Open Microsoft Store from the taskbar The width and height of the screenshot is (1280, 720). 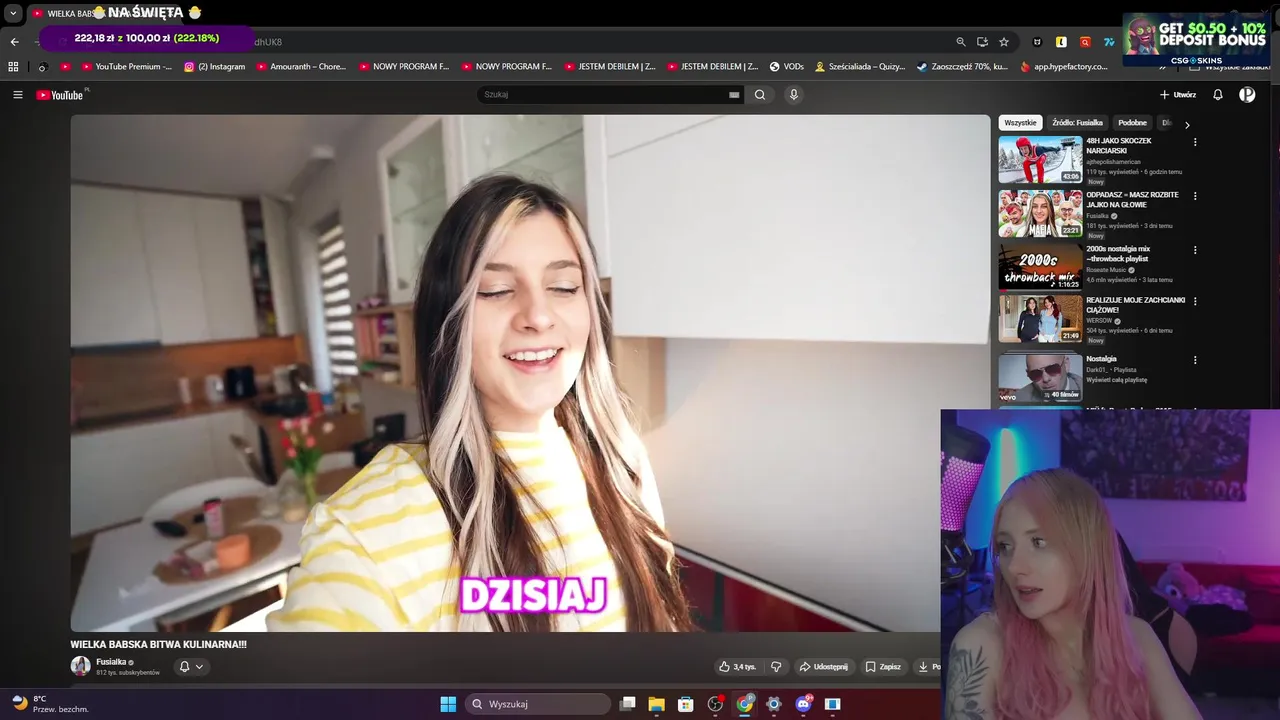coord(685,704)
